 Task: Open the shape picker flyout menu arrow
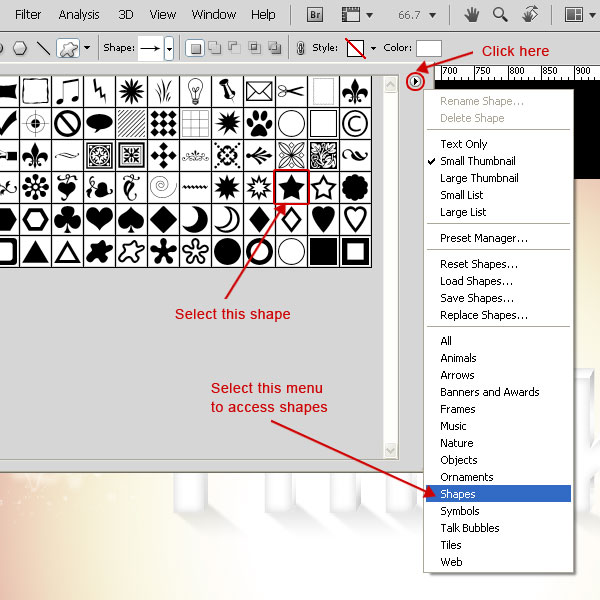415,81
